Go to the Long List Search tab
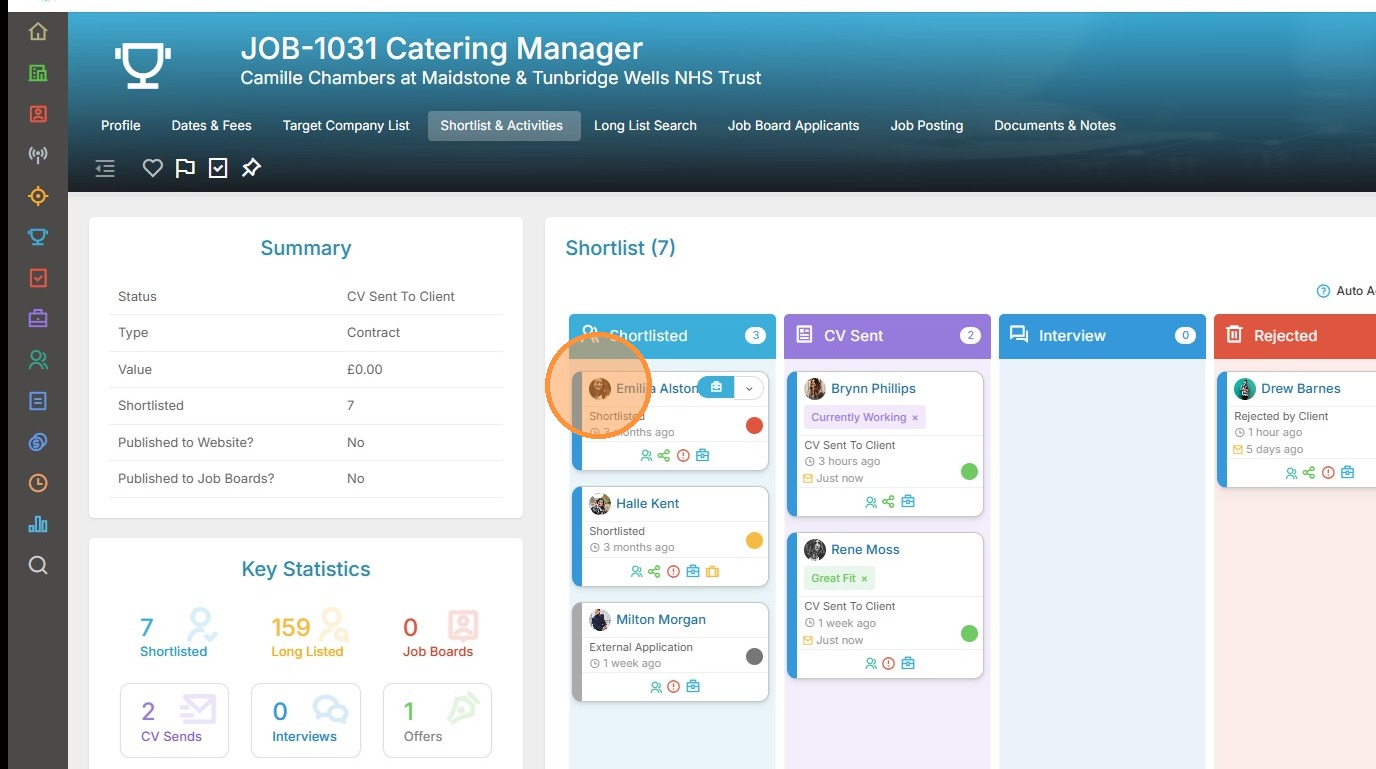Screen dimensions: 1376x769 pos(646,126)
